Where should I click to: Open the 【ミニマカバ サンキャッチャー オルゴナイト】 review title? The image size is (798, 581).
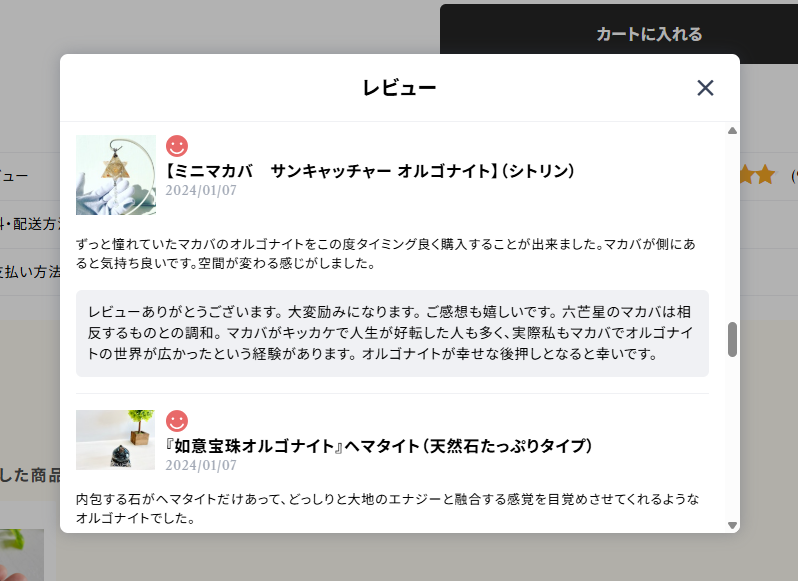coord(370,171)
